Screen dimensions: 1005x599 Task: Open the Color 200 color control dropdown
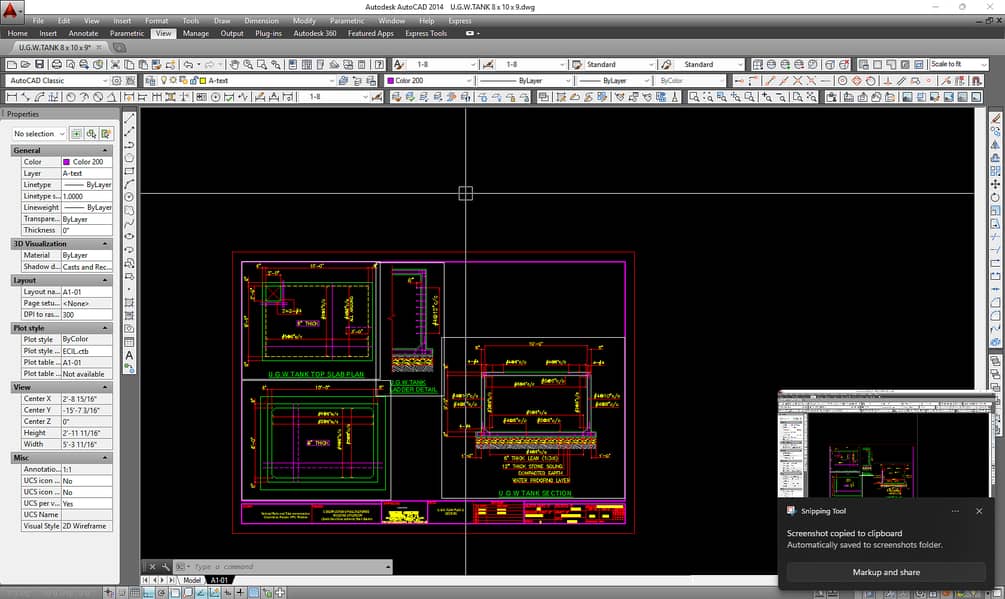(429, 81)
